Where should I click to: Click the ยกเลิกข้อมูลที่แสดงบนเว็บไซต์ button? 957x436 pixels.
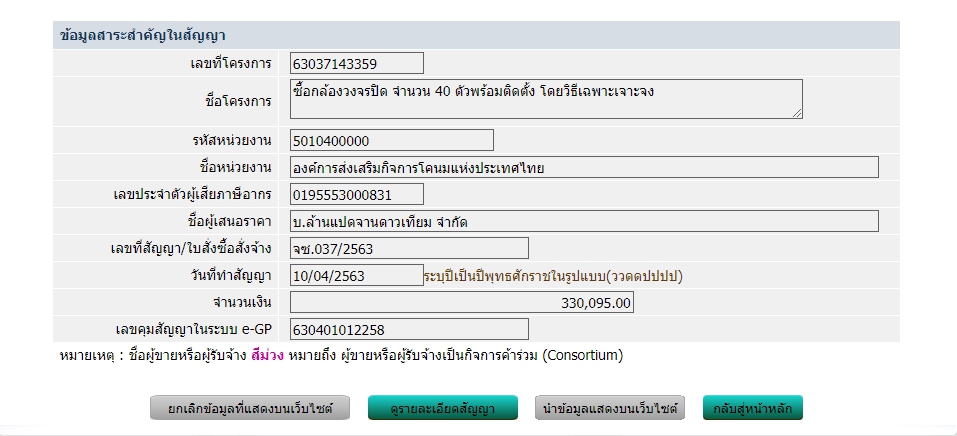click(250, 408)
